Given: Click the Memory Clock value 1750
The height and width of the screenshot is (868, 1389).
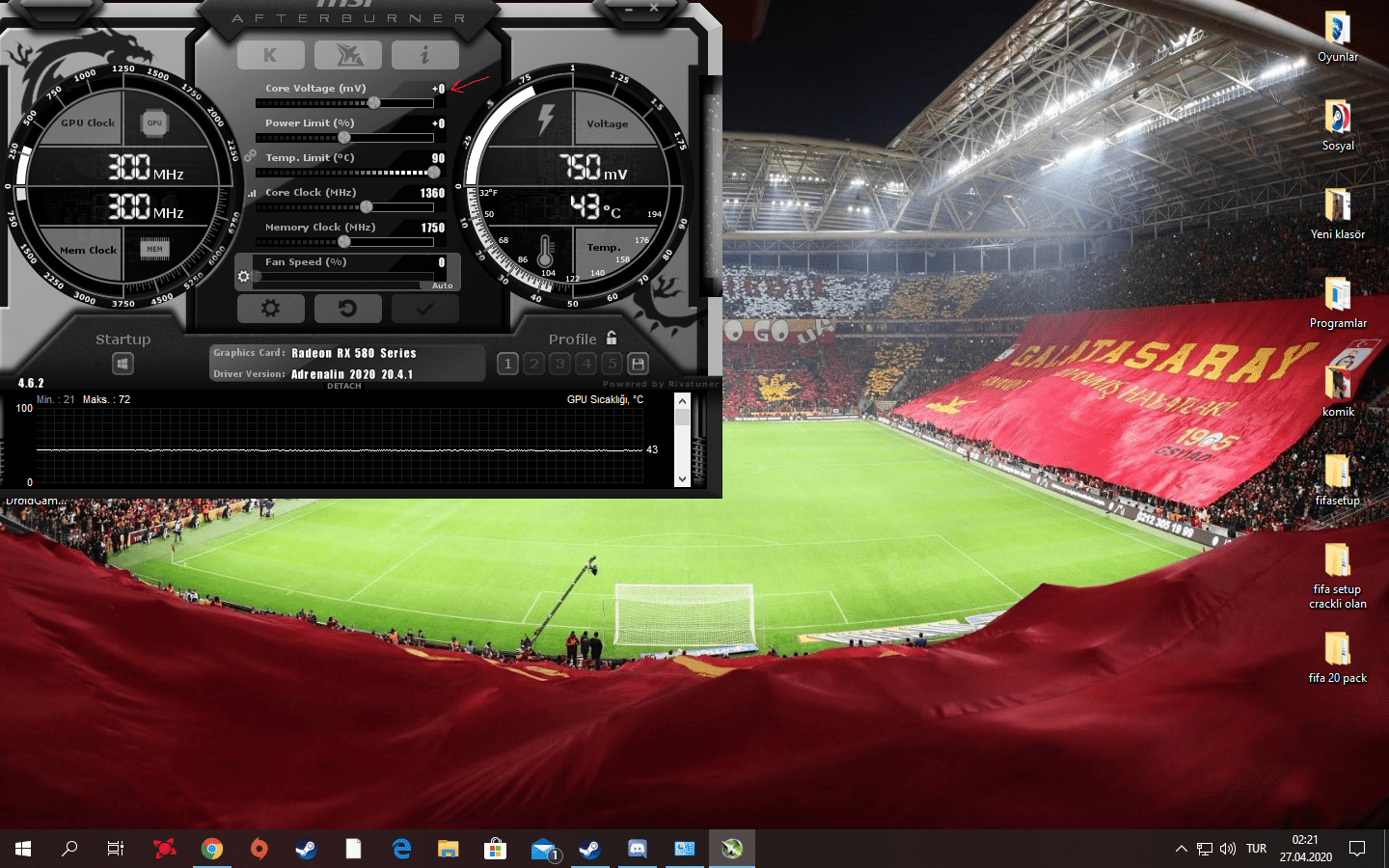Looking at the screenshot, I should pos(432,228).
